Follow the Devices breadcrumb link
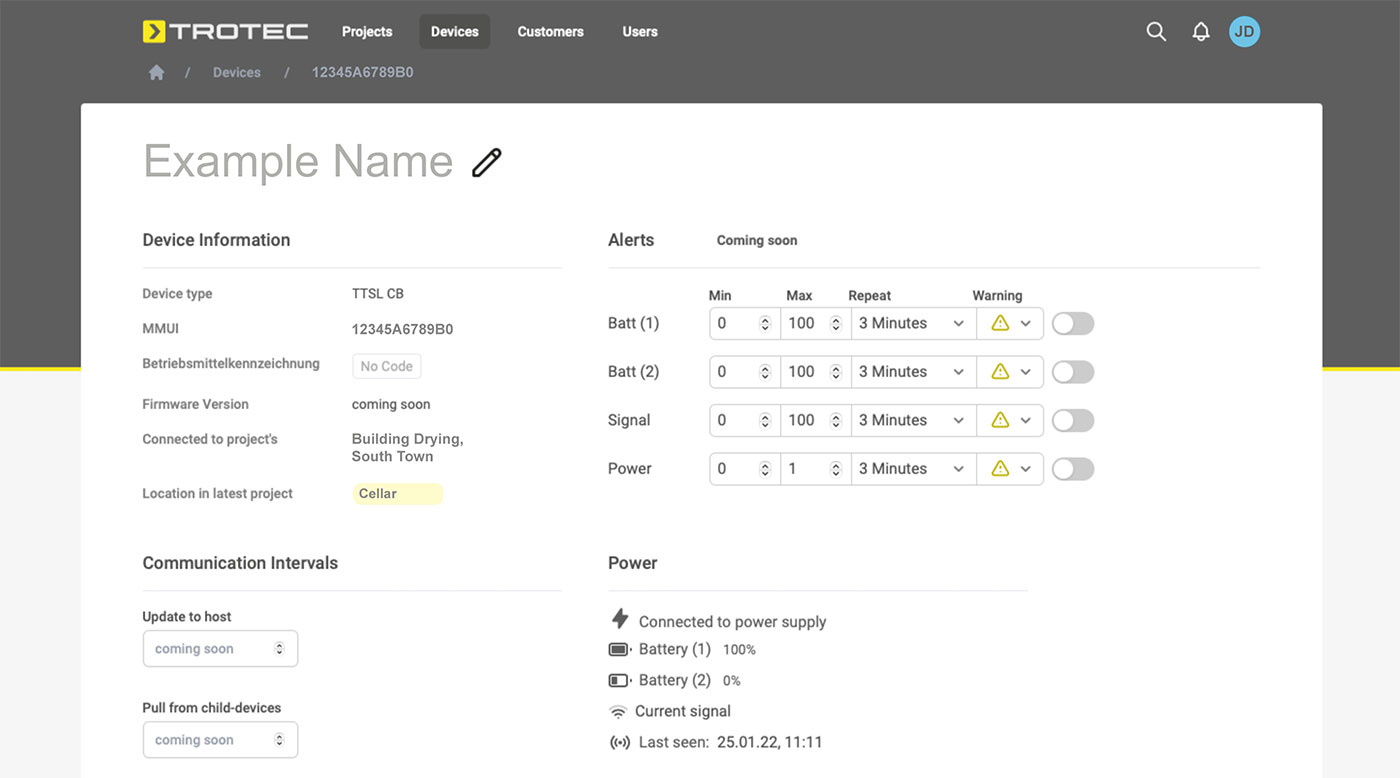 (x=237, y=72)
